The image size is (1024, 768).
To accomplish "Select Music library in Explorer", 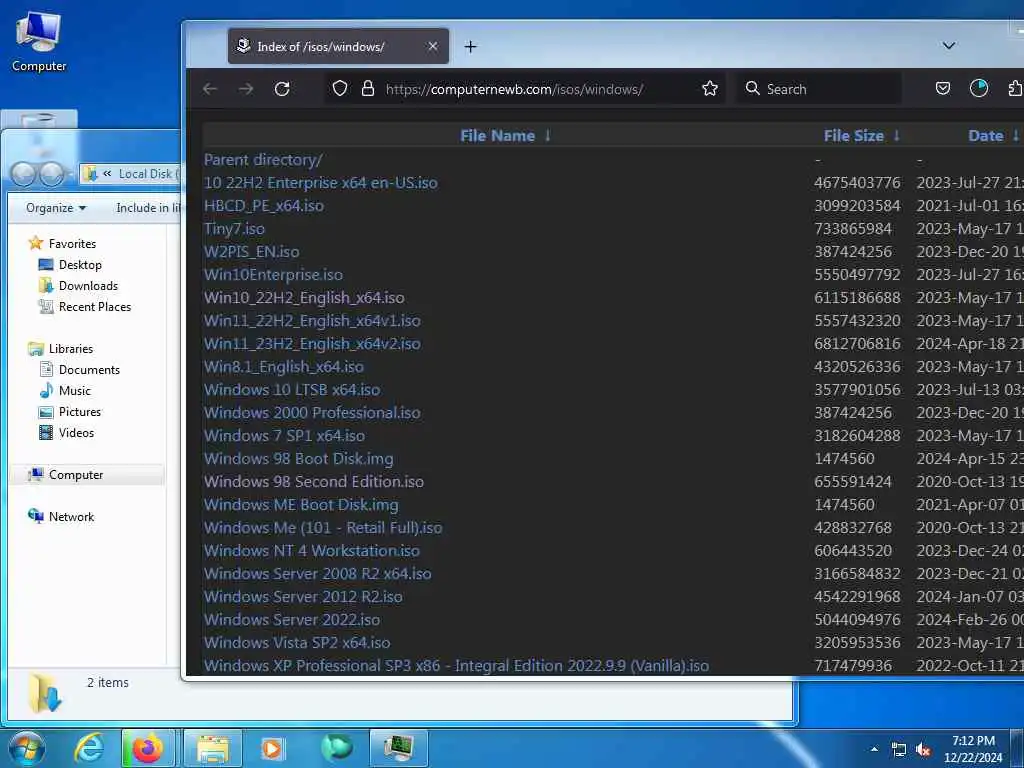I will (65, 391).
